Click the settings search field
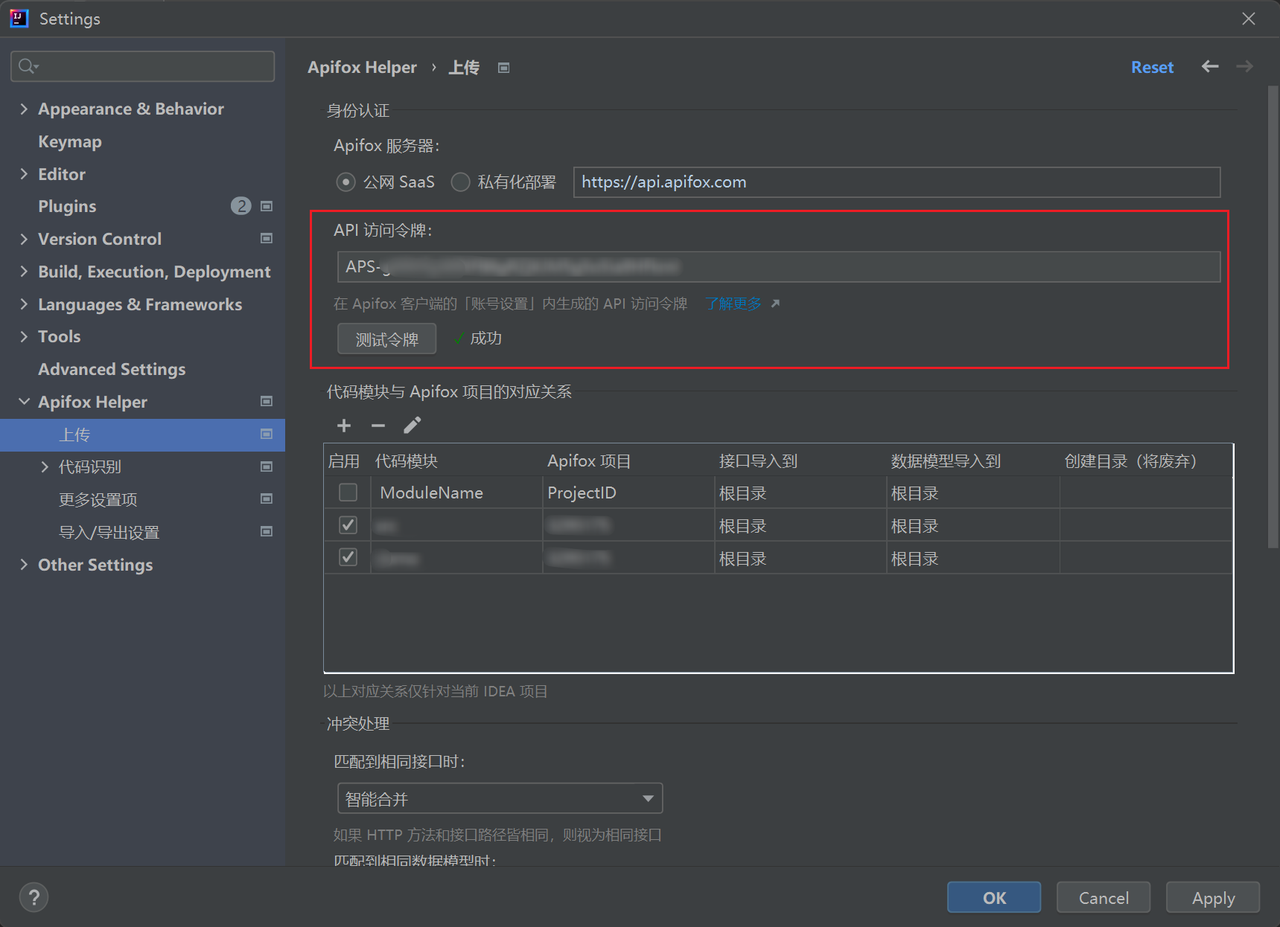This screenshot has width=1280, height=927. pos(142,66)
